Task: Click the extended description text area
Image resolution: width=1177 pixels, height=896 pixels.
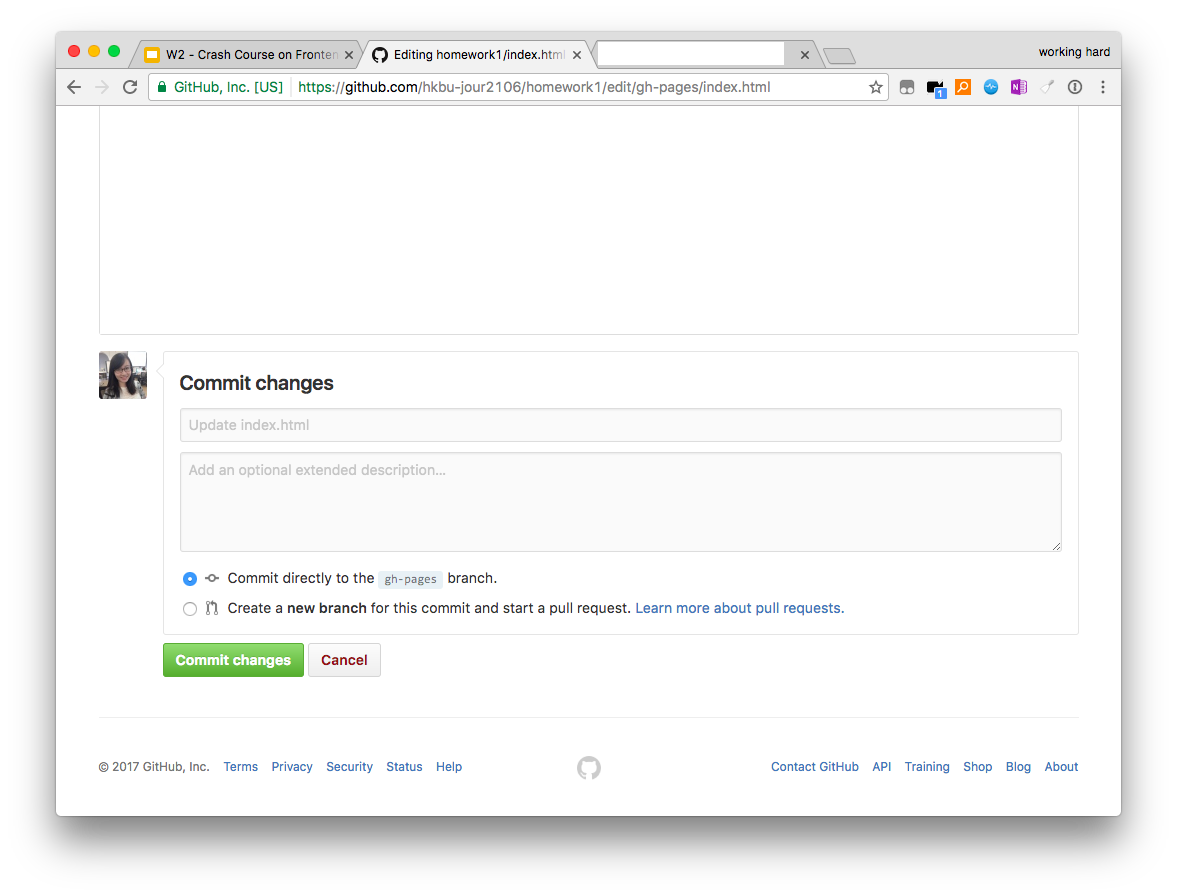Action: (x=620, y=501)
